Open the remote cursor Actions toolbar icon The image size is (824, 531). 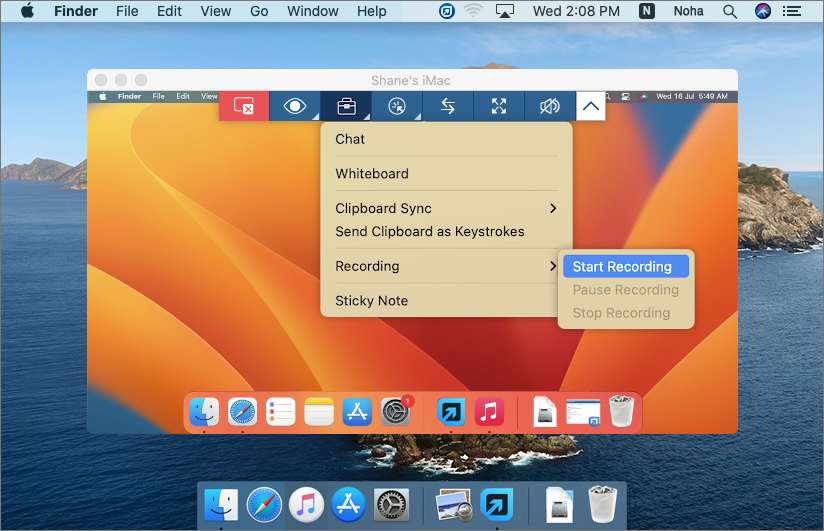pos(397,106)
